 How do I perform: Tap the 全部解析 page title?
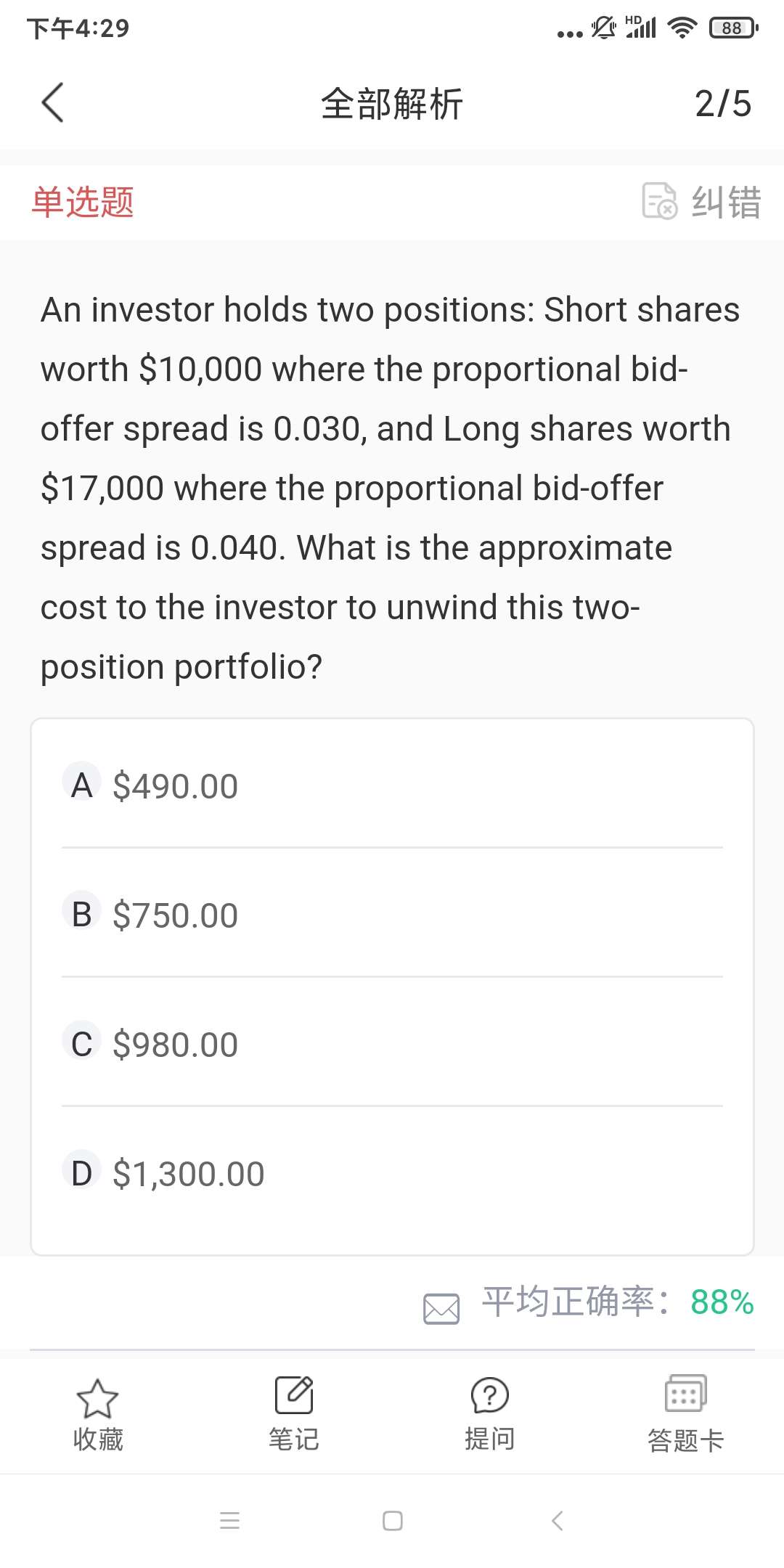(392, 103)
